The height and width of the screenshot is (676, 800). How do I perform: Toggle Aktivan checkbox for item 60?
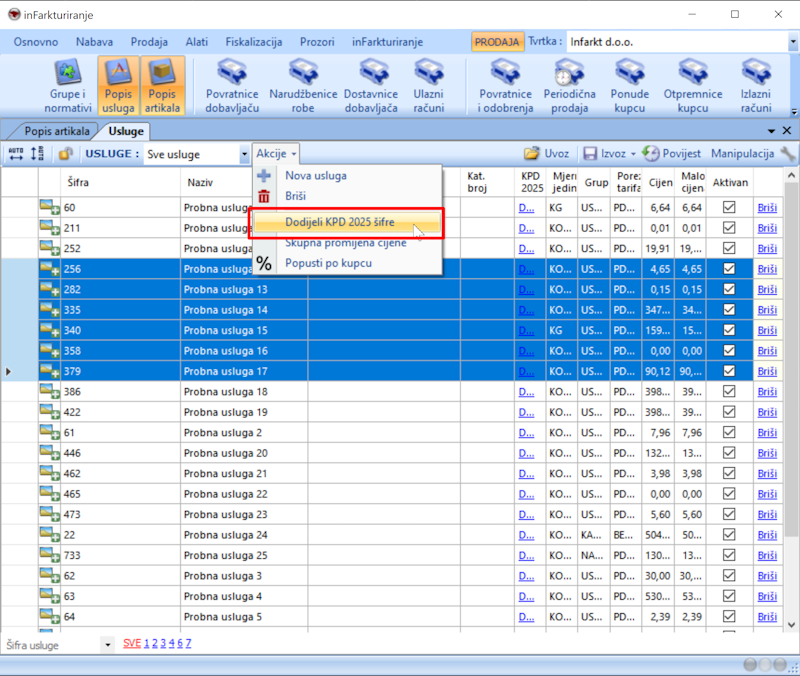click(729, 207)
